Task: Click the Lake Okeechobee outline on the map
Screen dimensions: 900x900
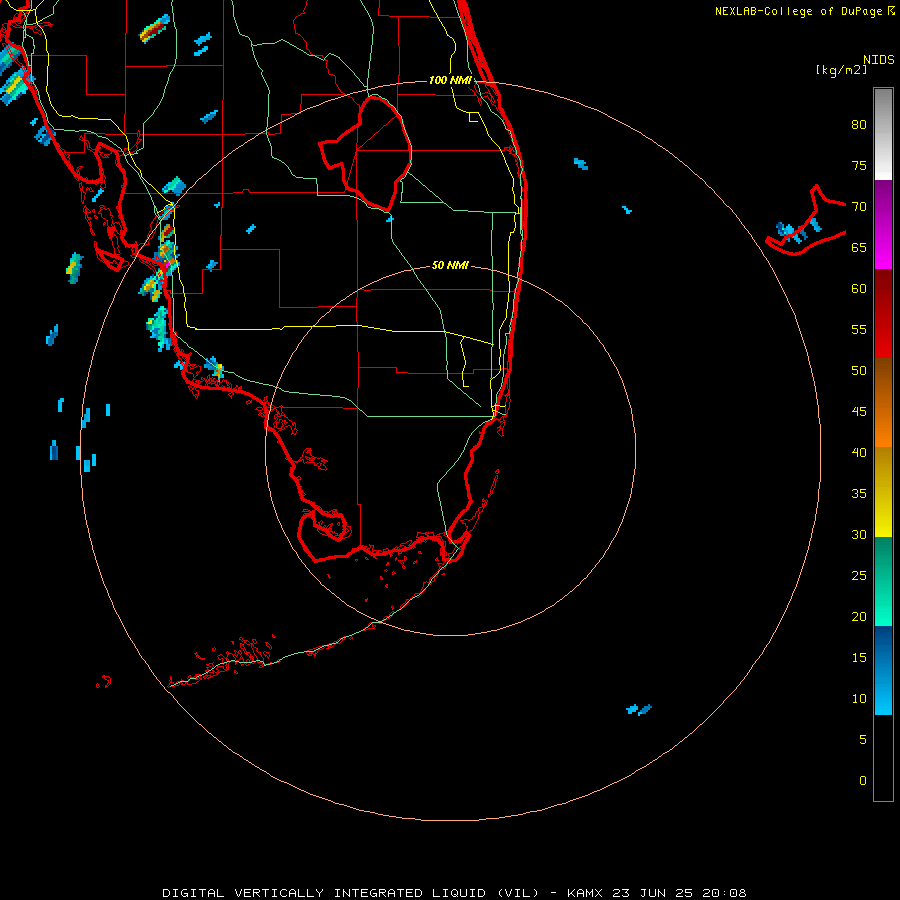Action: [x=367, y=153]
